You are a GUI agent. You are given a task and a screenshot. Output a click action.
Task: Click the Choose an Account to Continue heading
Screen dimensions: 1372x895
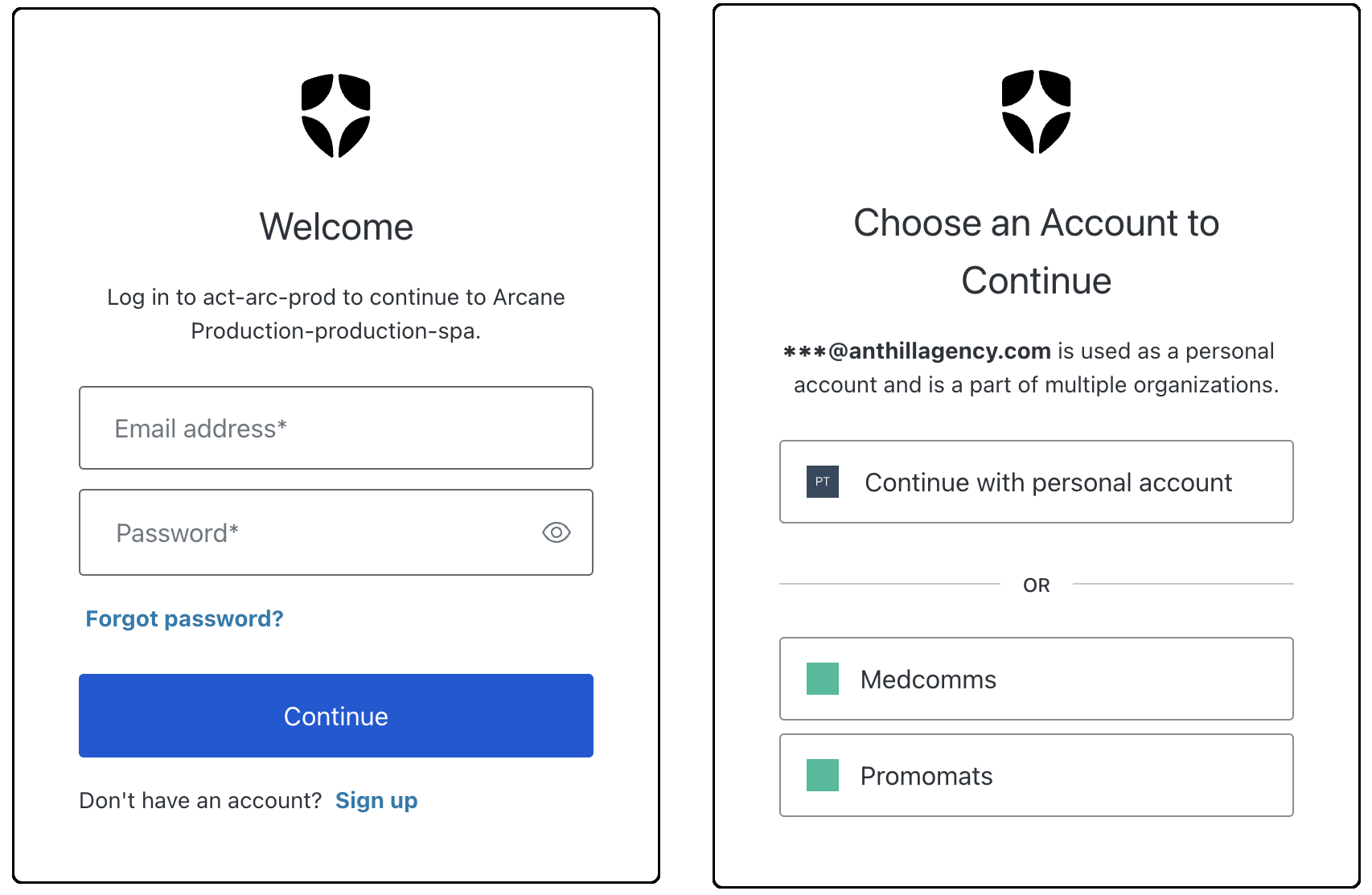pyautogui.click(x=1036, y=251)
